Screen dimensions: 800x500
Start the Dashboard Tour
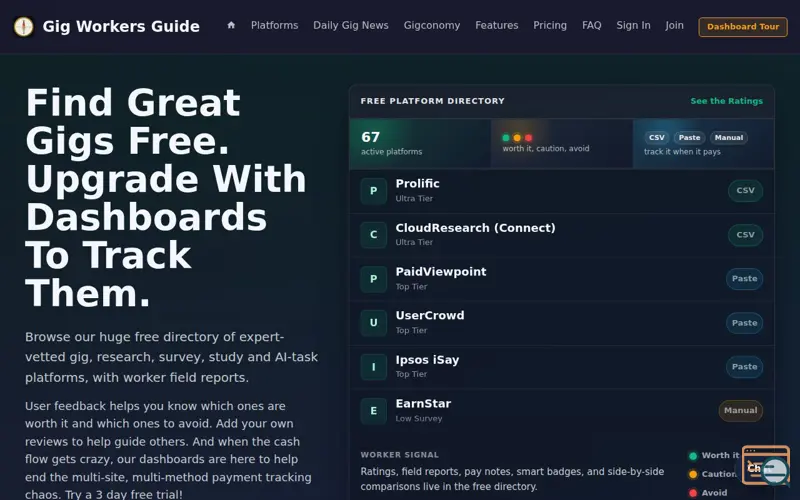click(743, 27)
